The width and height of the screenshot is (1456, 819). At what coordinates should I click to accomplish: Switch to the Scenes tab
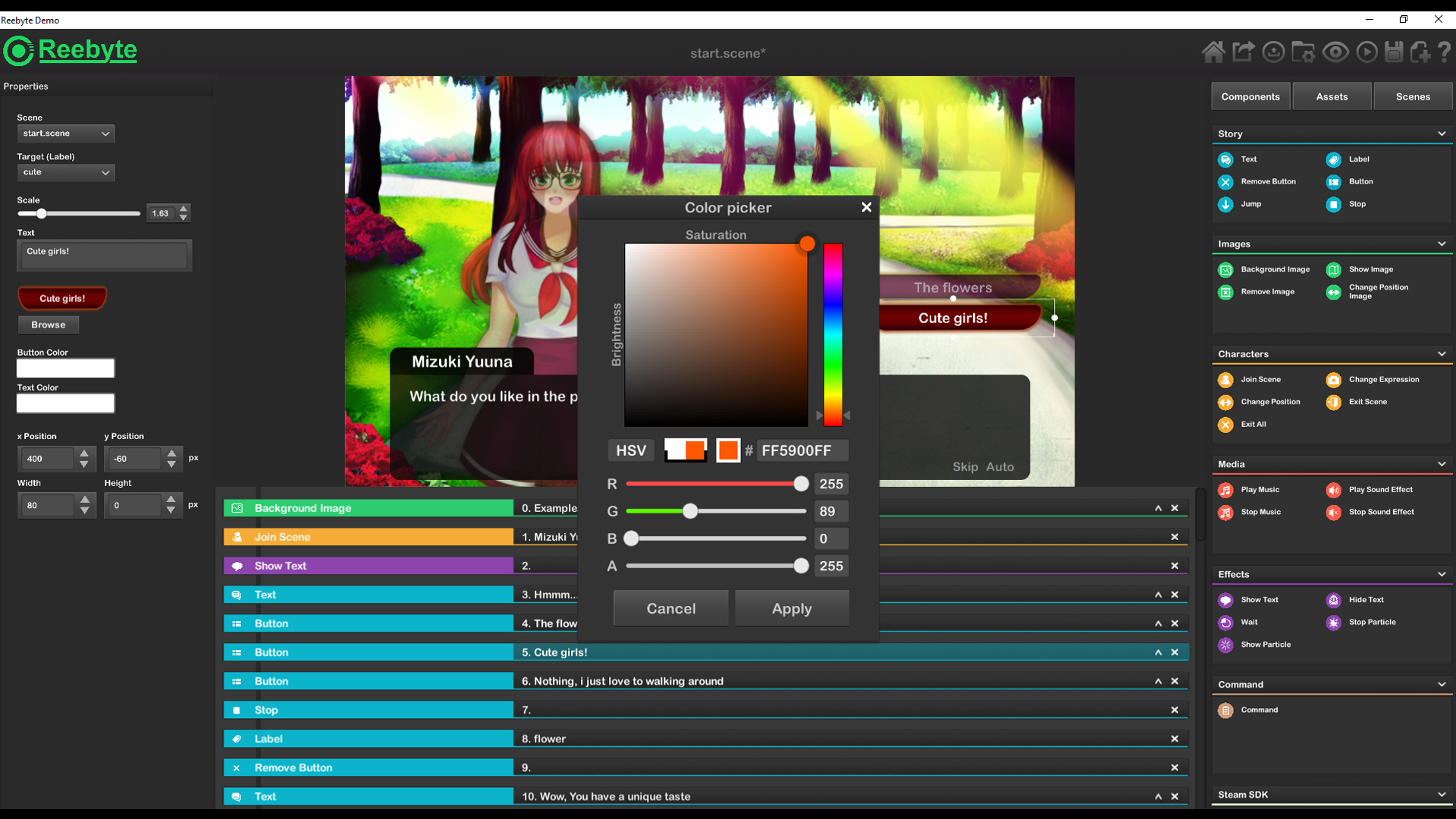click(1412, 96)
